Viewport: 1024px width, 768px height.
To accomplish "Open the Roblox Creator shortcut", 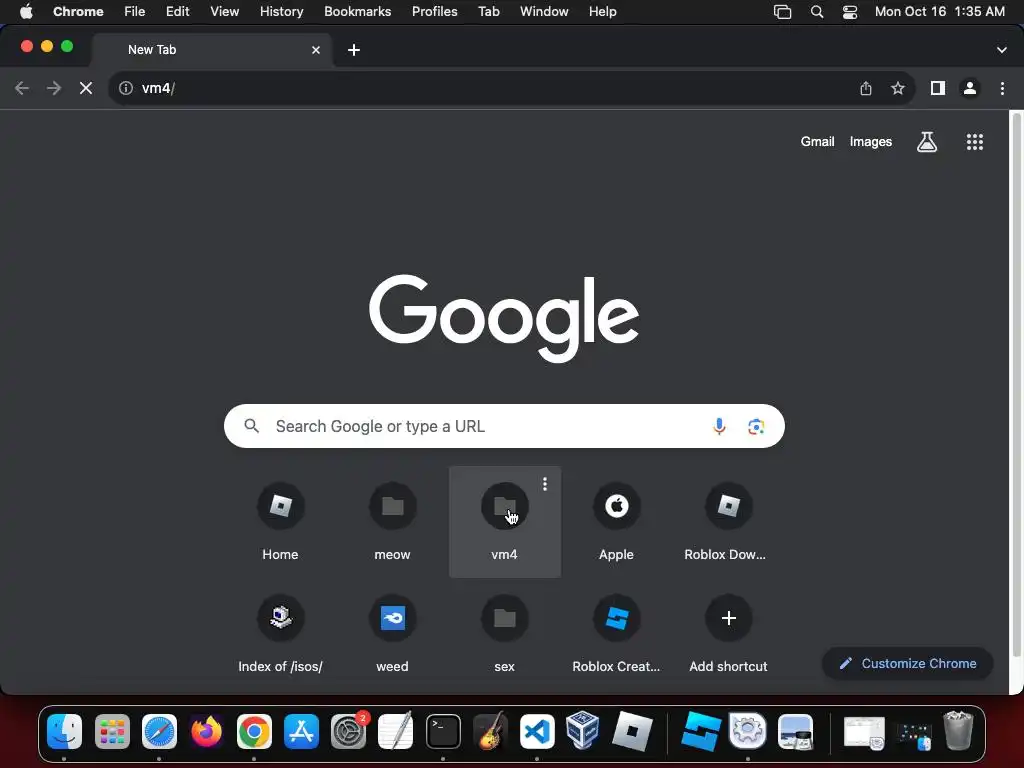I will click(616, 633).
